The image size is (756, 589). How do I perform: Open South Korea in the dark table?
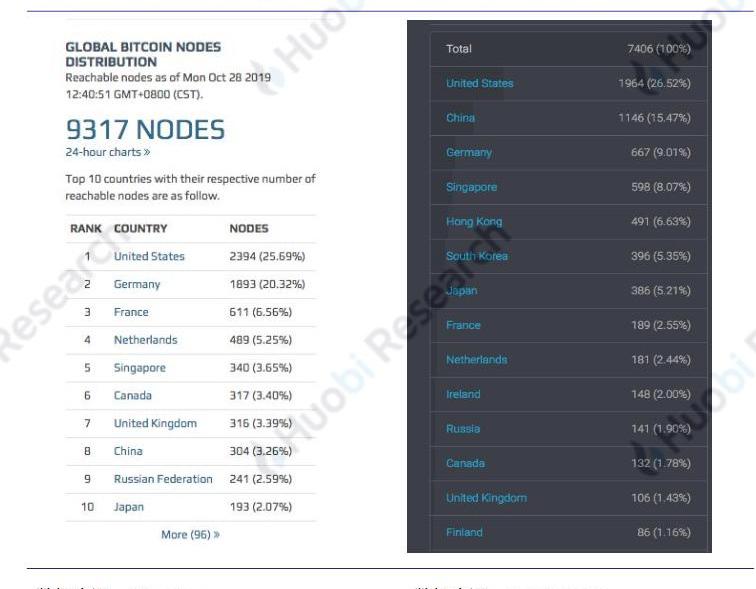click(x=477, y=256)
